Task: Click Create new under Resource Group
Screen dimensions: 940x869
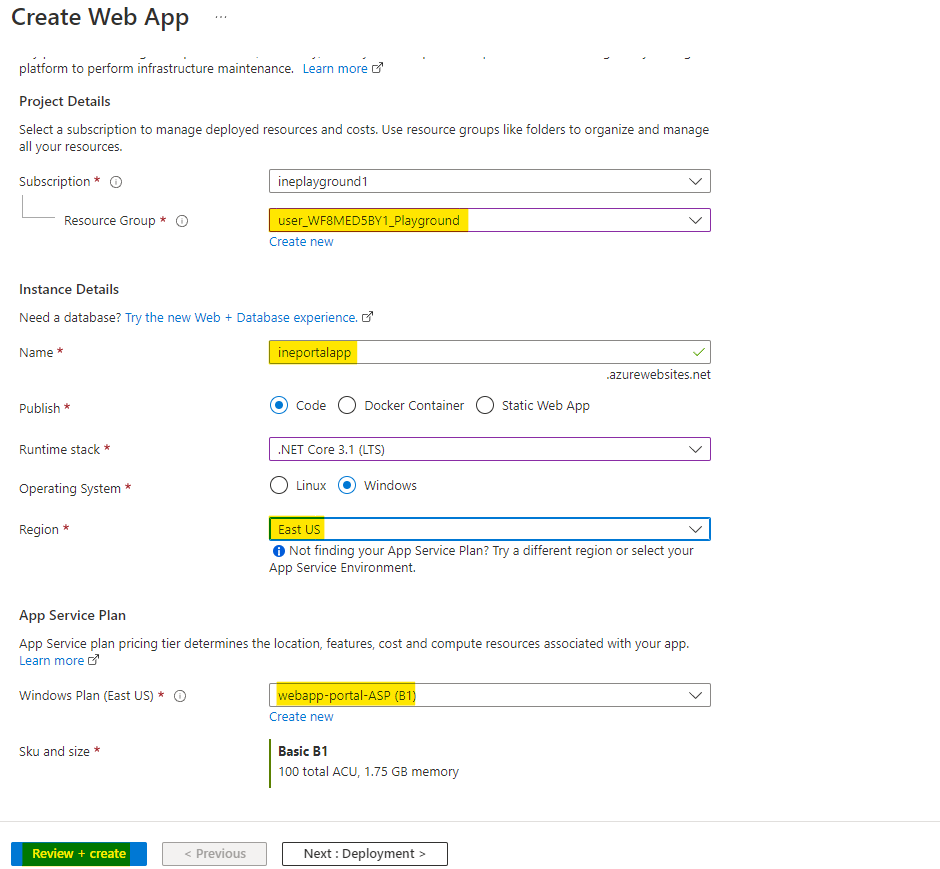Action: (x=301, y=242)
